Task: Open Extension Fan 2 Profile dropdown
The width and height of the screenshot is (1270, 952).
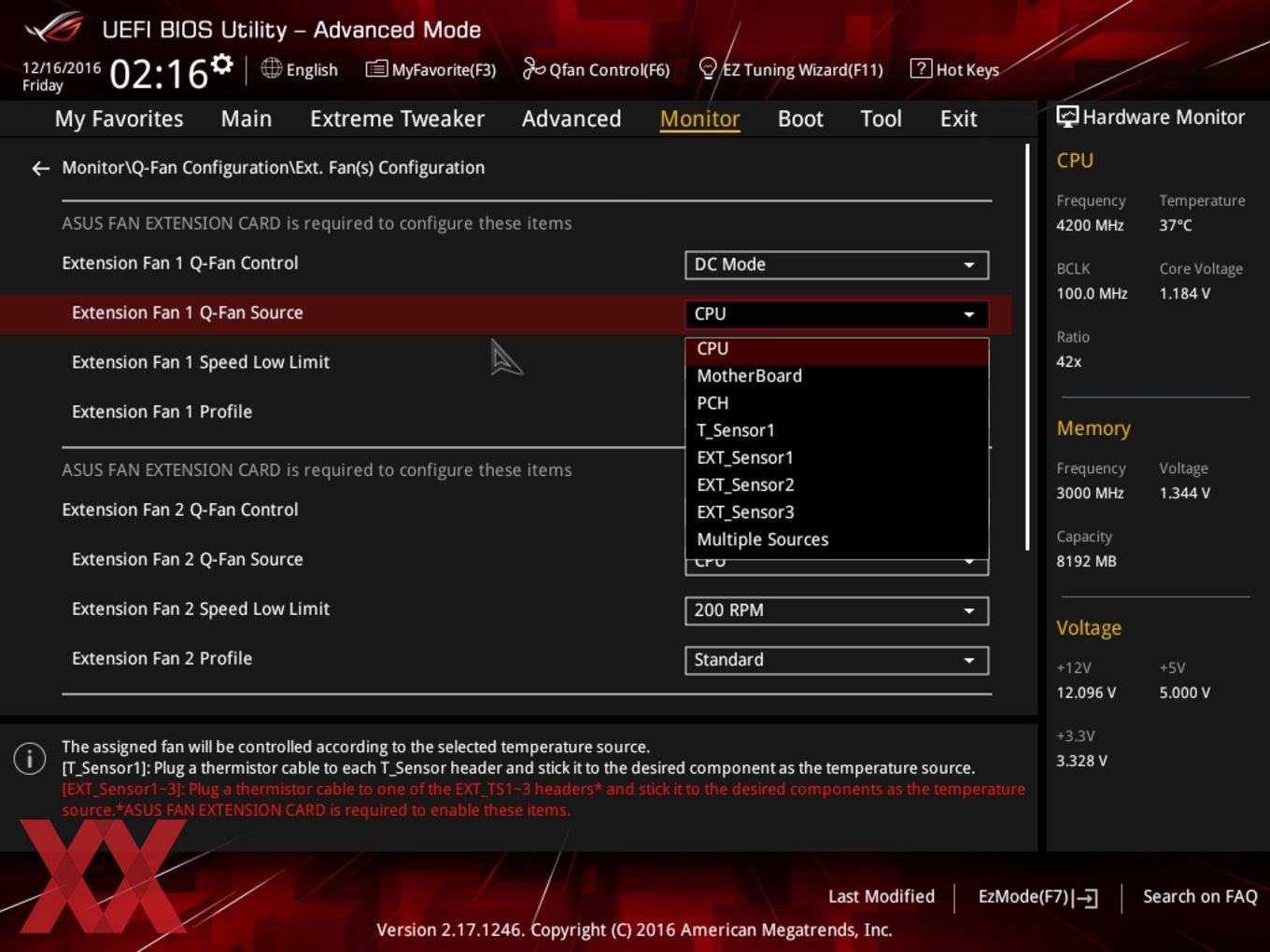Action: 837,660
